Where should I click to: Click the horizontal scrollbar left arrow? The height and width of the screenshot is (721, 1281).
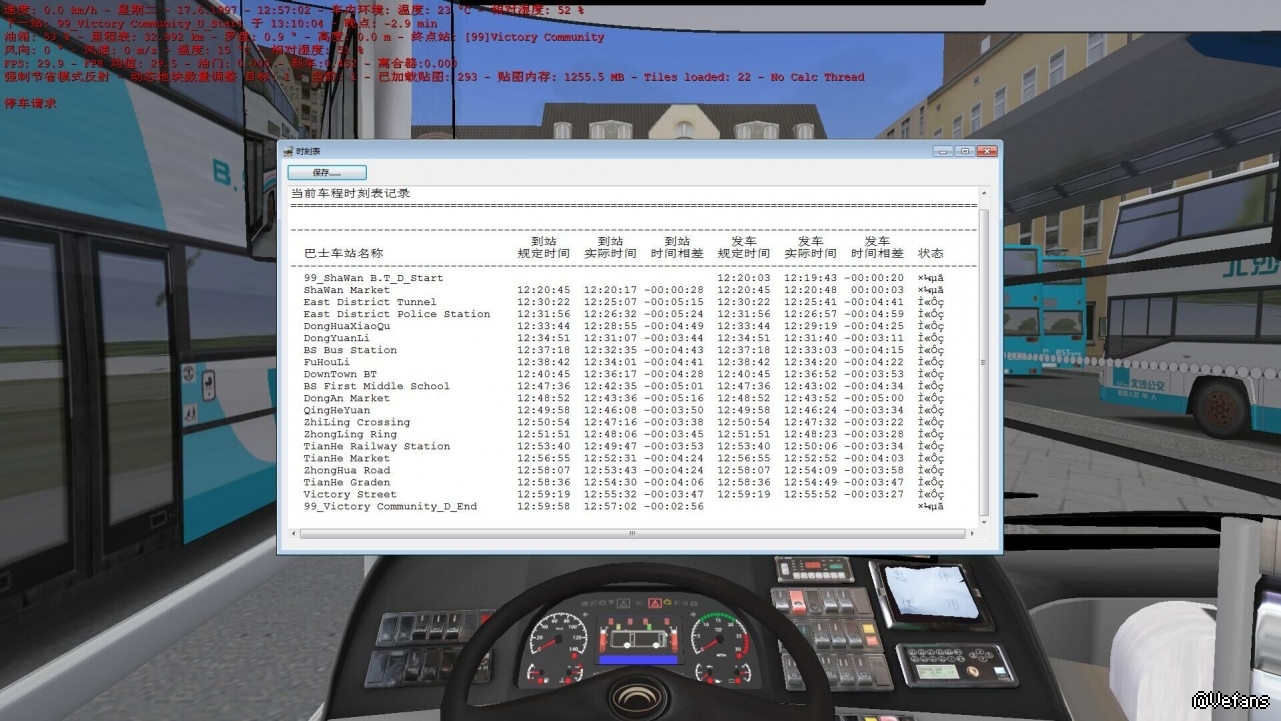(x=295, y=533)
